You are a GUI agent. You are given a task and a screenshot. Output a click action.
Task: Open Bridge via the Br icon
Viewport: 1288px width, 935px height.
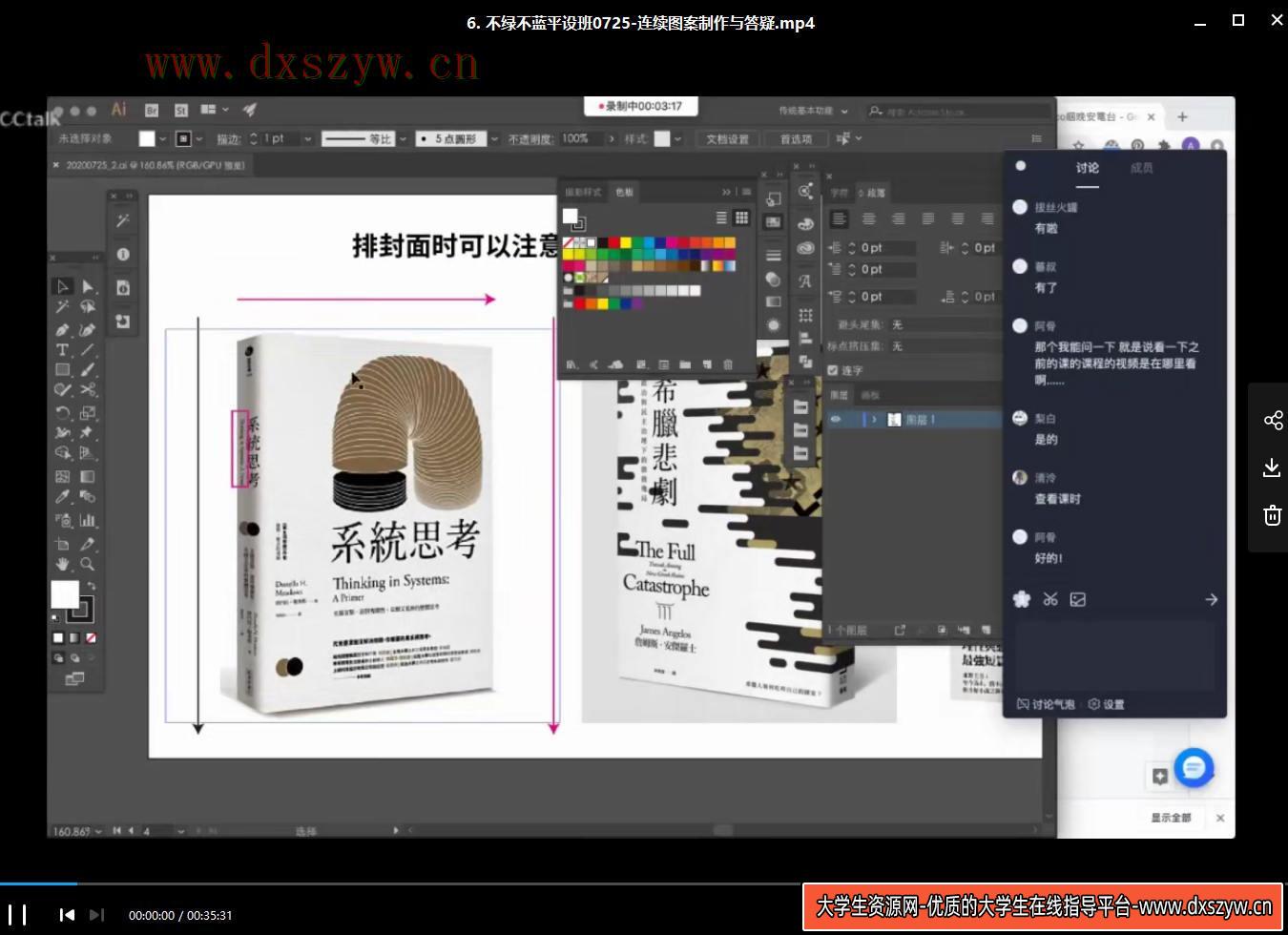coord(151,110)
